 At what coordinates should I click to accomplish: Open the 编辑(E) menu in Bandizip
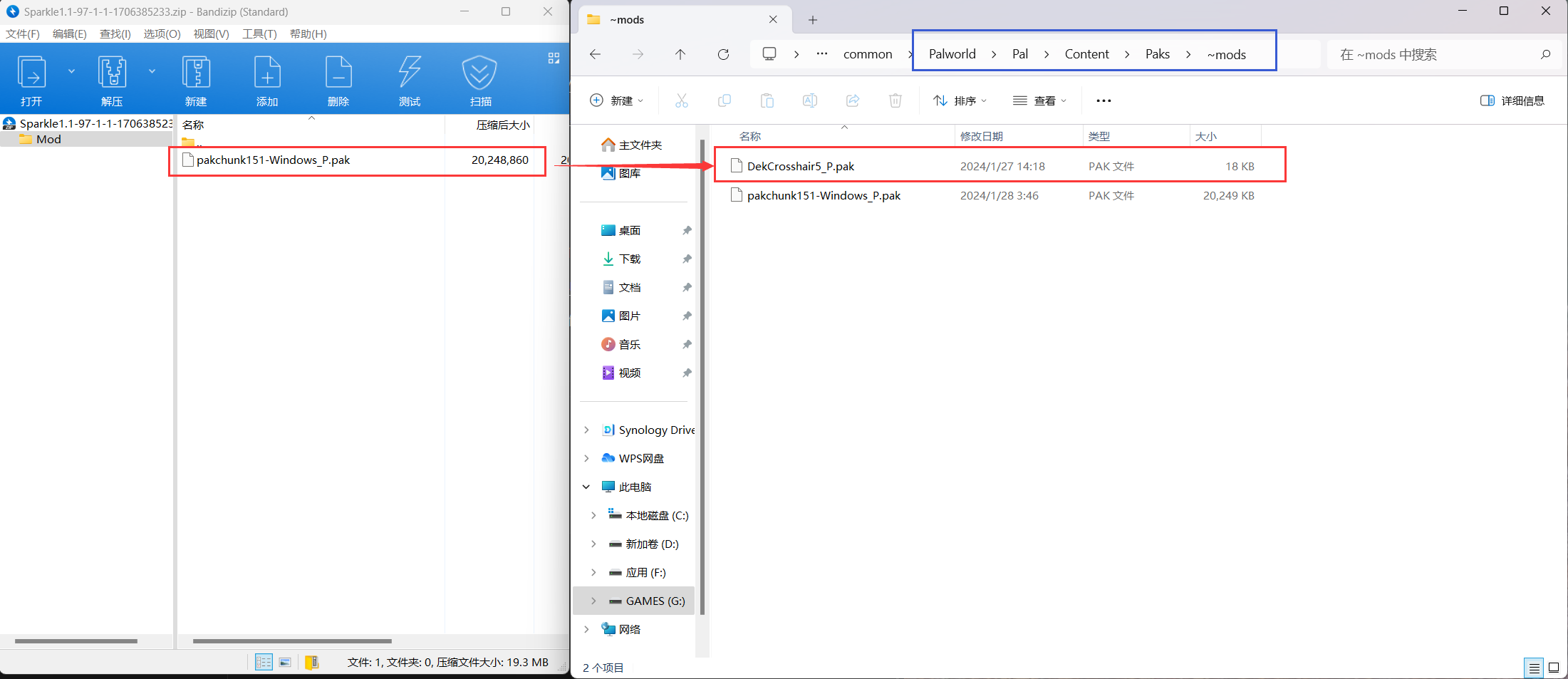tap(69, 34)
